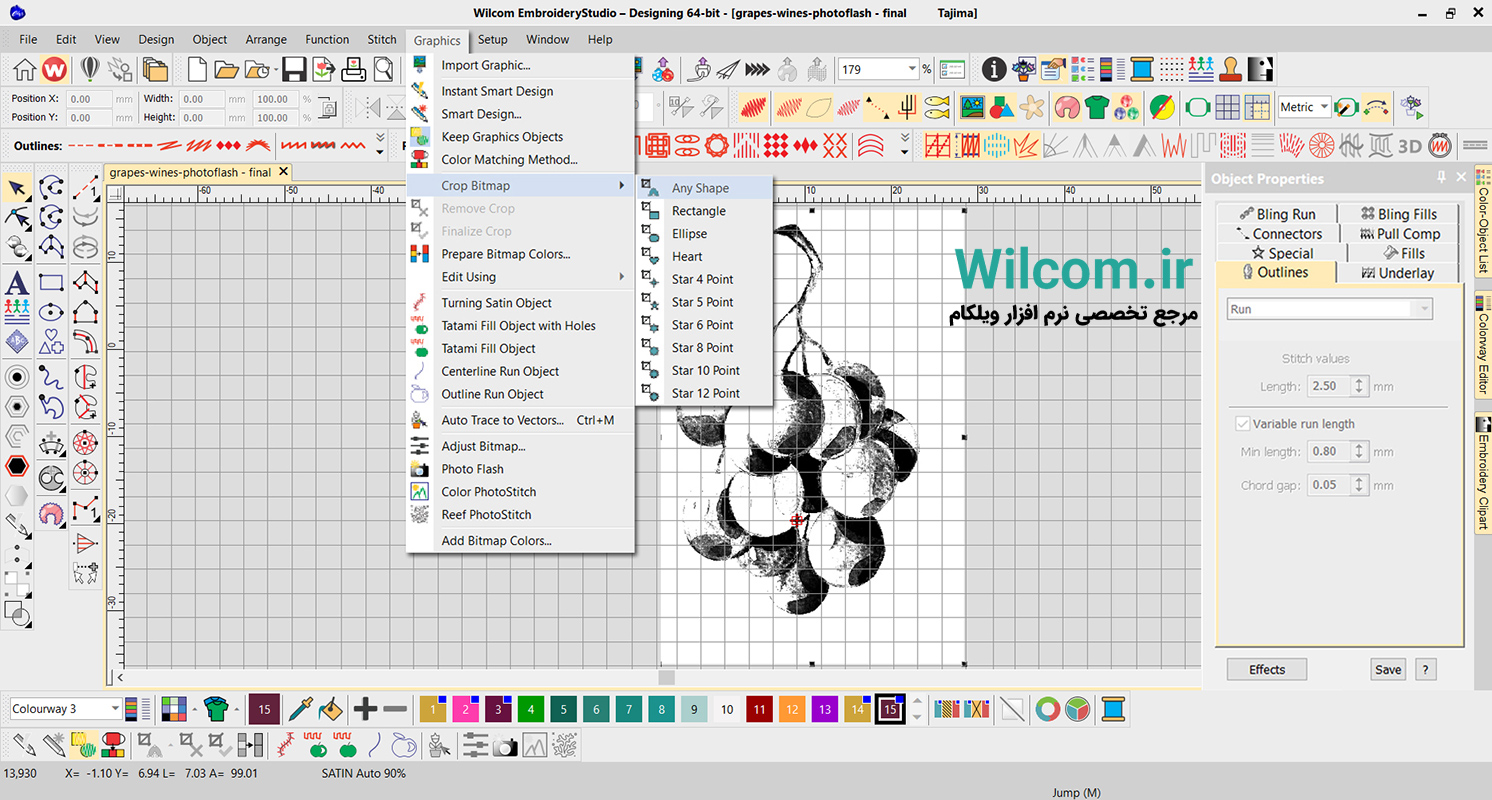
Task: Click Auto Trace to Vectors menu item
Action: pyautogui.click(x=521, y=420)
